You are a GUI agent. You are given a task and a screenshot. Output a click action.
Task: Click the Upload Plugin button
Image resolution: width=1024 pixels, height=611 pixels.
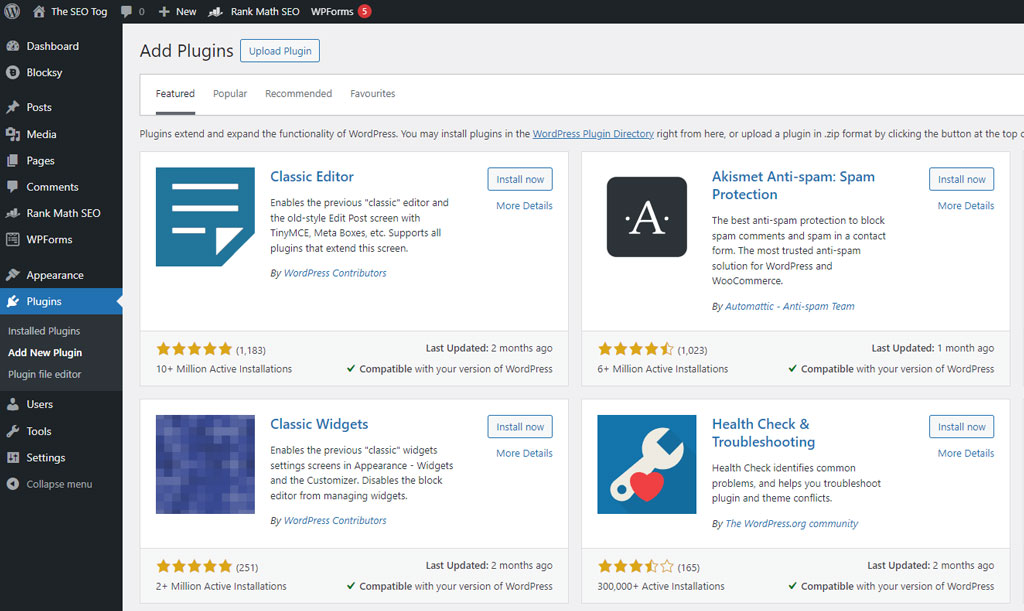tap(280, 51)
